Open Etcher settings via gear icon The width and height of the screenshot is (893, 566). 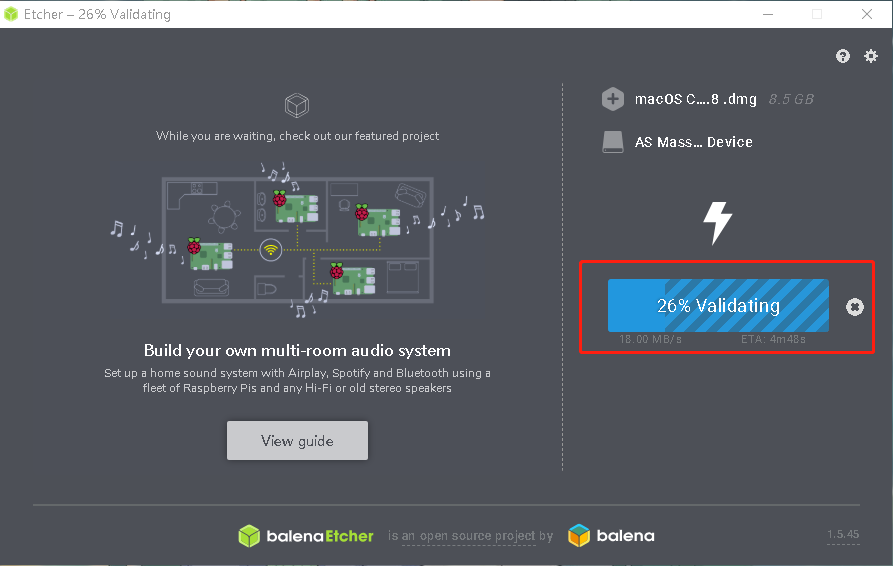click(870, 57)
